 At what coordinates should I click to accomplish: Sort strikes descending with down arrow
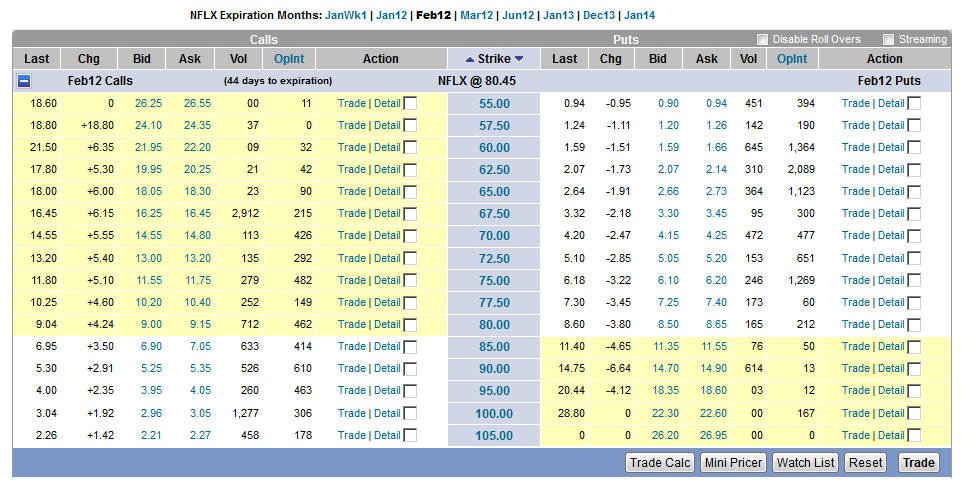tap(519, 59)
